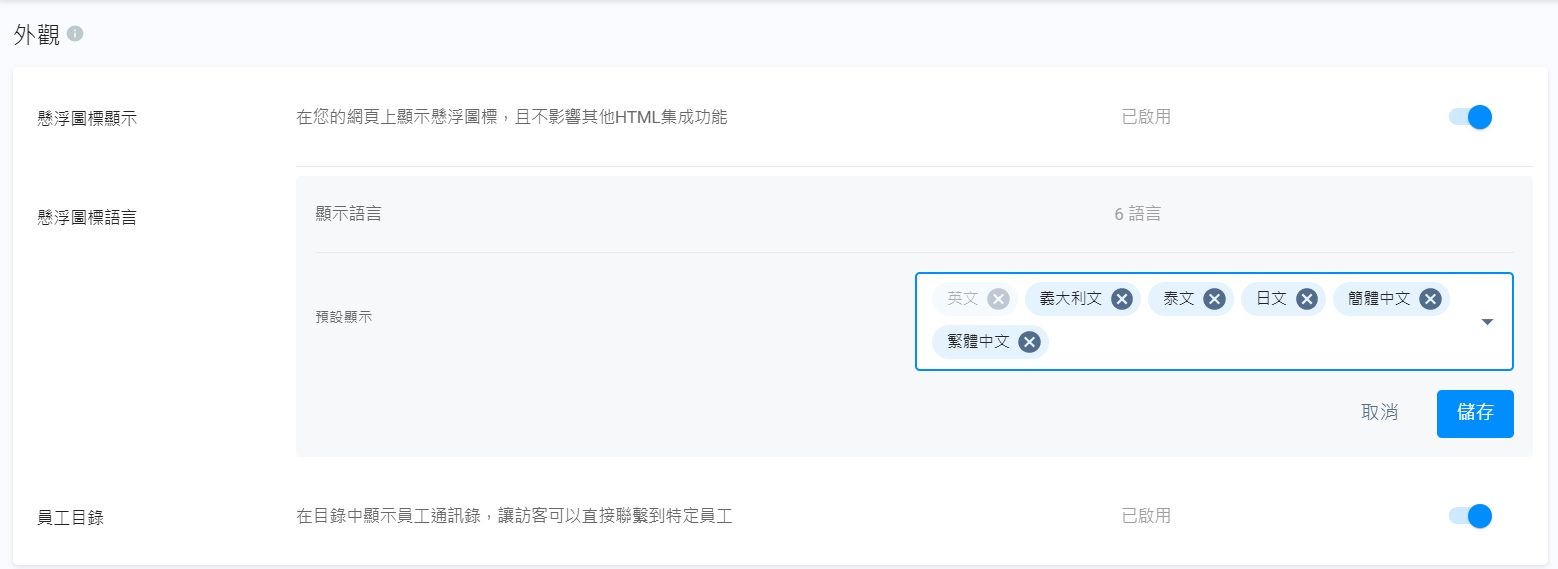Click the greyed X on 英文 tag
The width and height of the screenshot is (1558, 569).
coord(998,299)
